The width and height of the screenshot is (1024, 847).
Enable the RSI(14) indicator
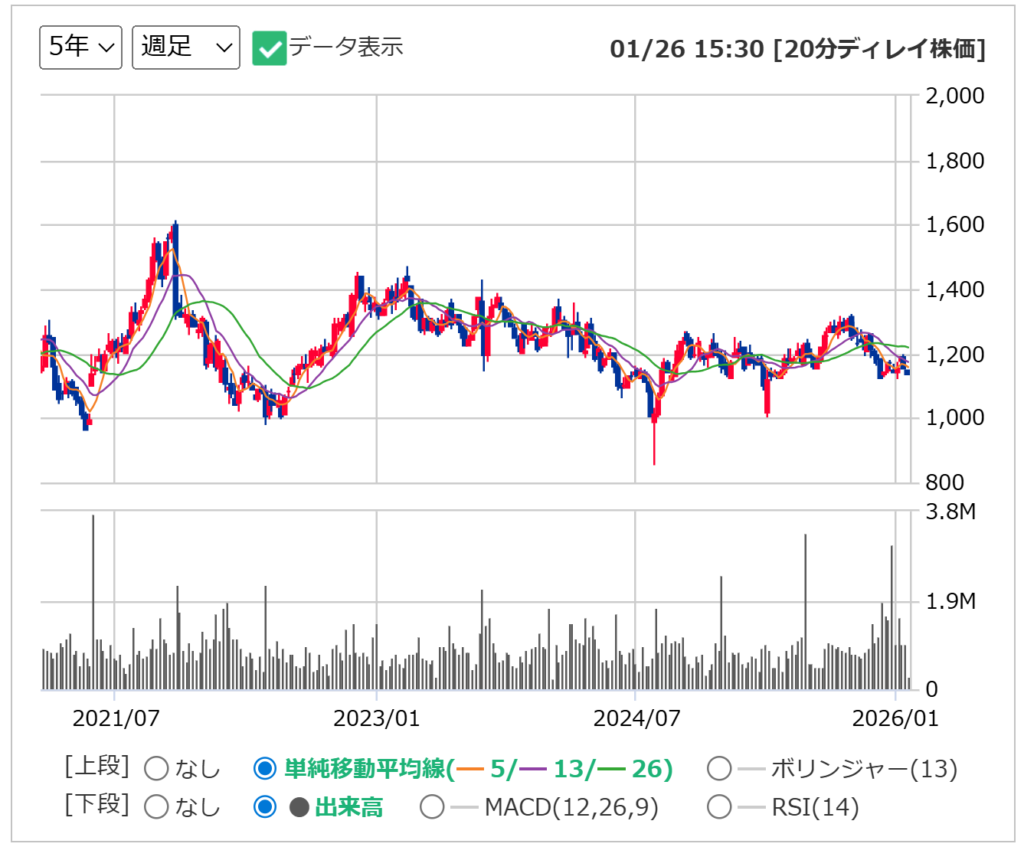point(719,807)
